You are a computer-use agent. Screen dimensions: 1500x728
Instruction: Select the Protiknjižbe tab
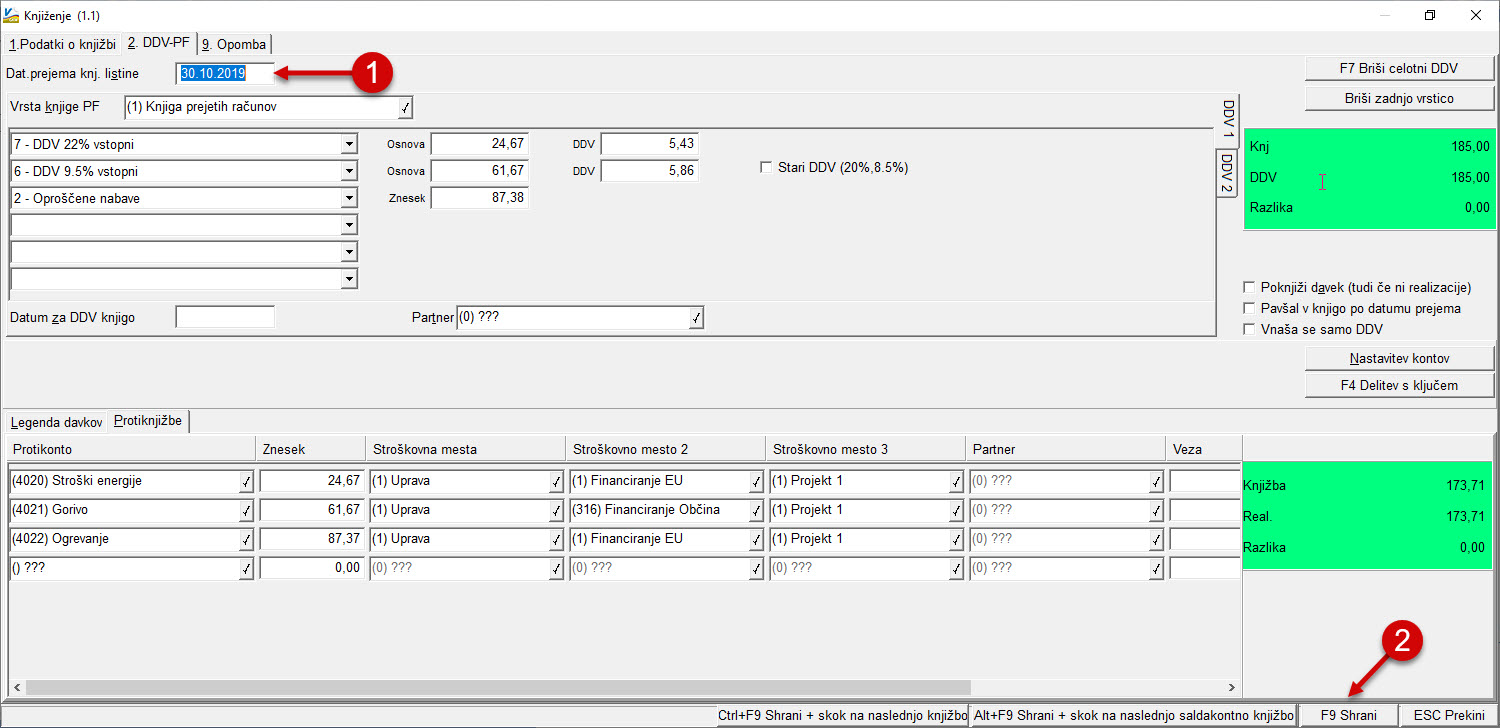[x=148, y=421]
